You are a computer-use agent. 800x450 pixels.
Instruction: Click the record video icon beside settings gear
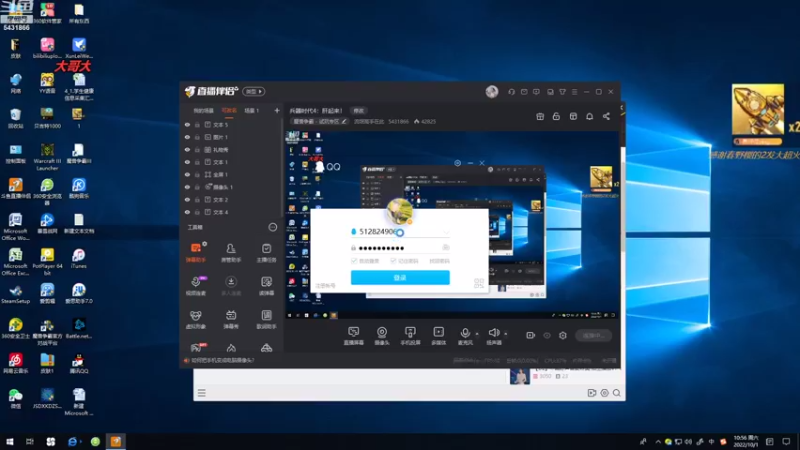tap(531, 335)
